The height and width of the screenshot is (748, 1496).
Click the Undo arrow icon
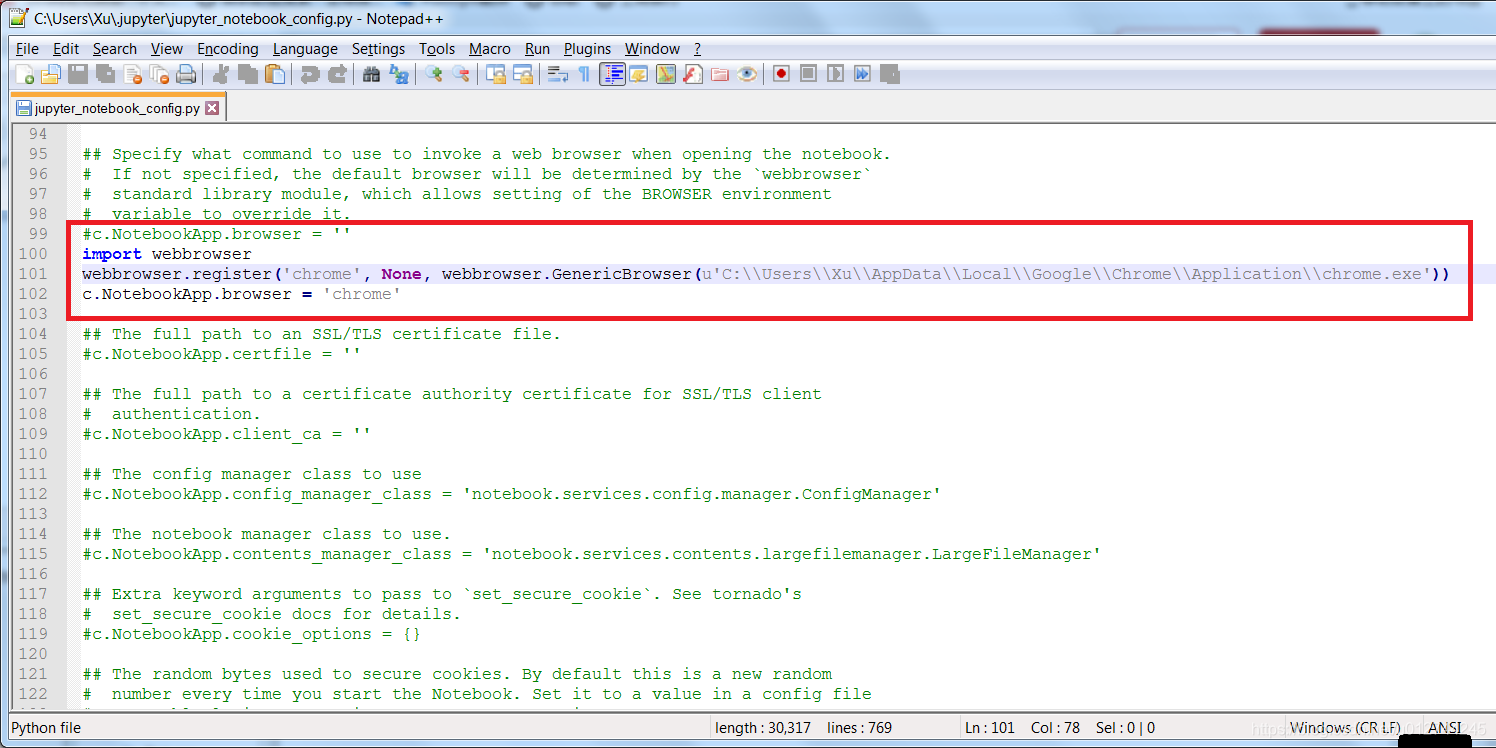(309, 74)
